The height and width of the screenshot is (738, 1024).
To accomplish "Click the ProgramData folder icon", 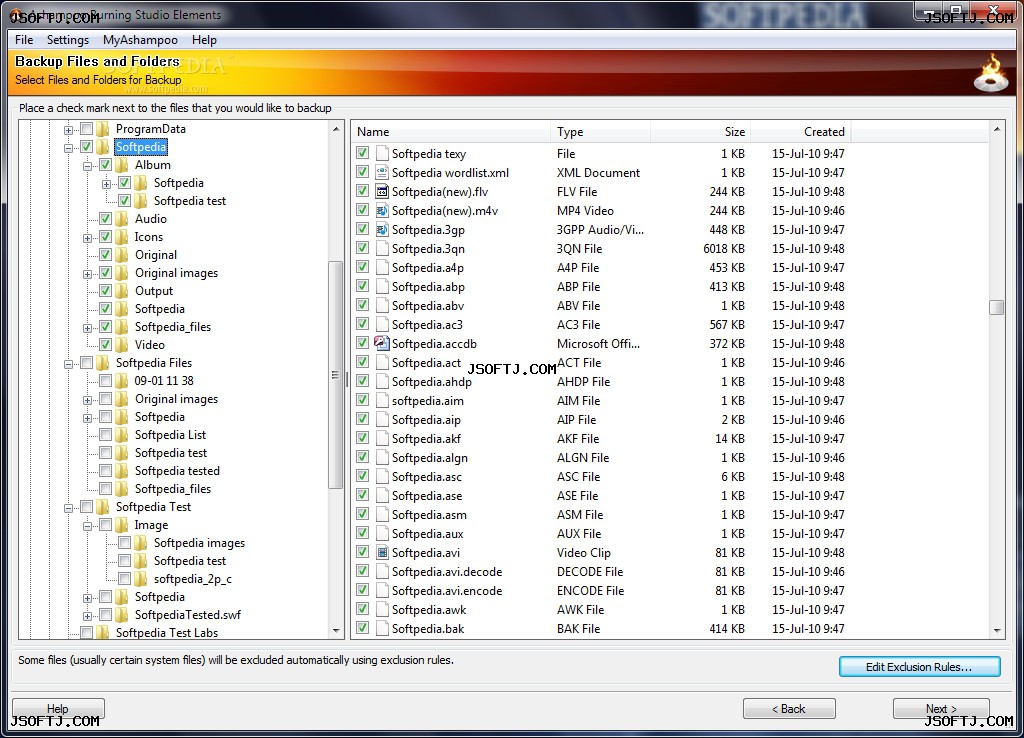I will pyautogui.click(x=103, y=129).
